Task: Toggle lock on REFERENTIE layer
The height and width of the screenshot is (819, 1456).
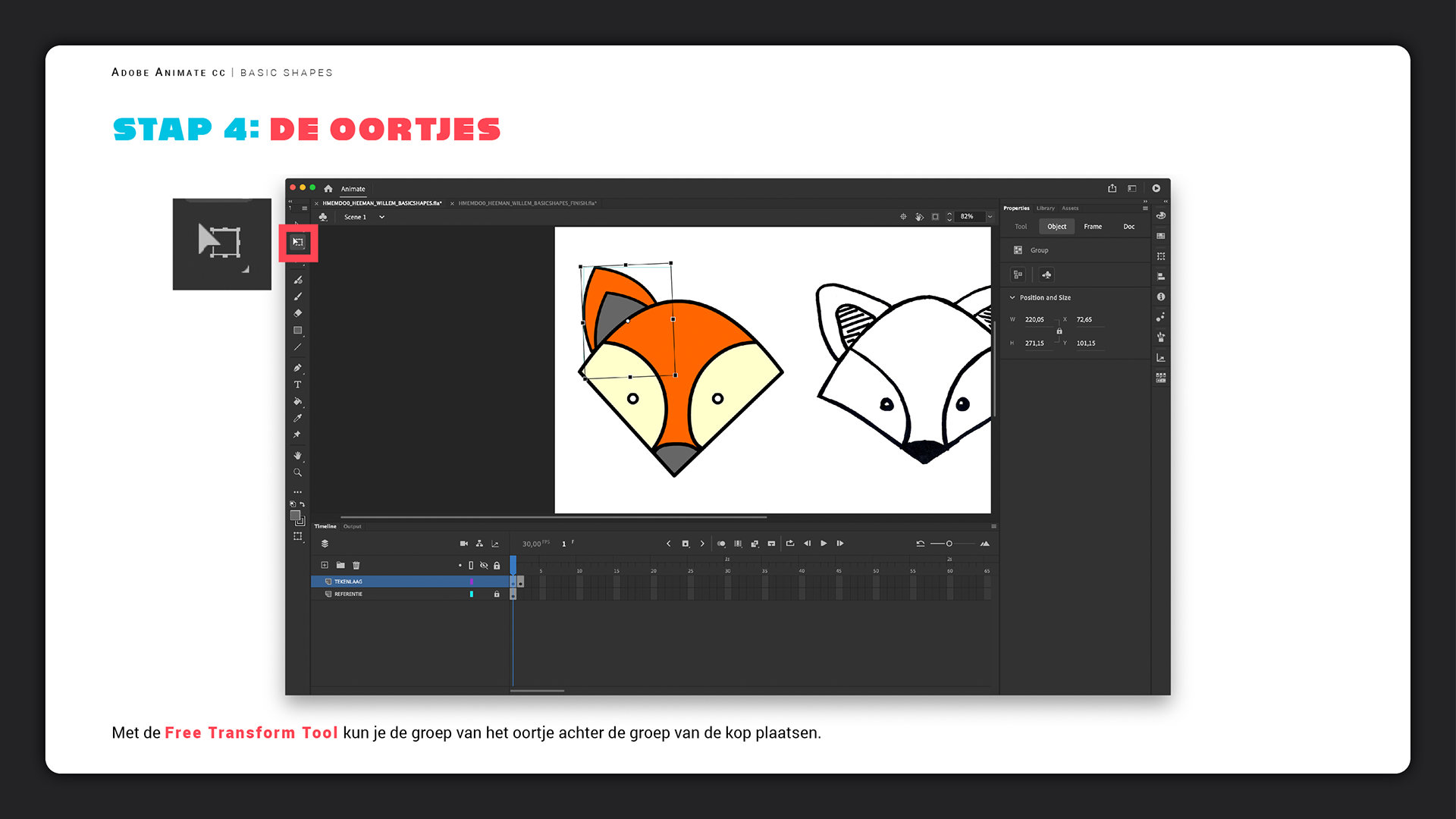Action: coord(497,594)
